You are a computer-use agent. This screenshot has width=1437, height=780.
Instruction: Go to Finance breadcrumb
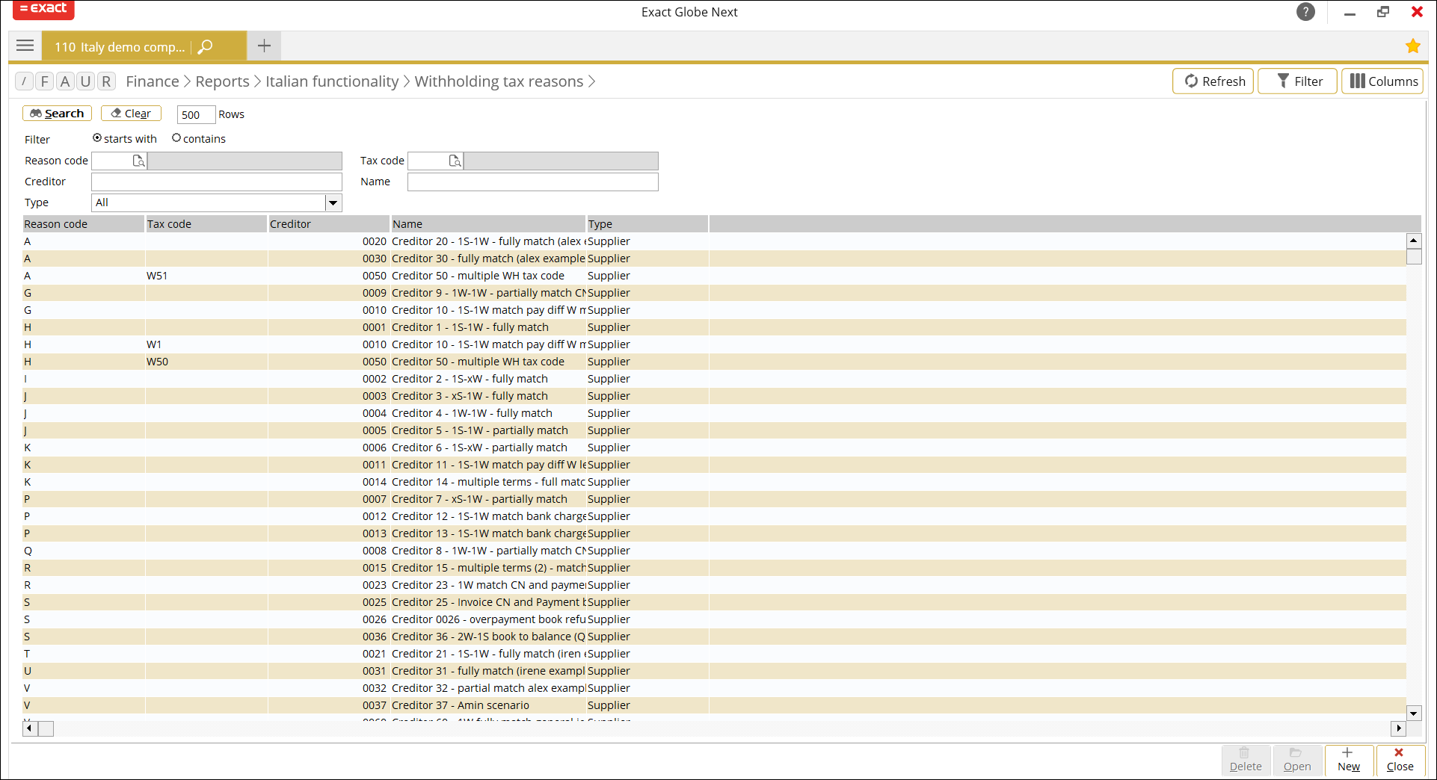click(x=152, y=82)
